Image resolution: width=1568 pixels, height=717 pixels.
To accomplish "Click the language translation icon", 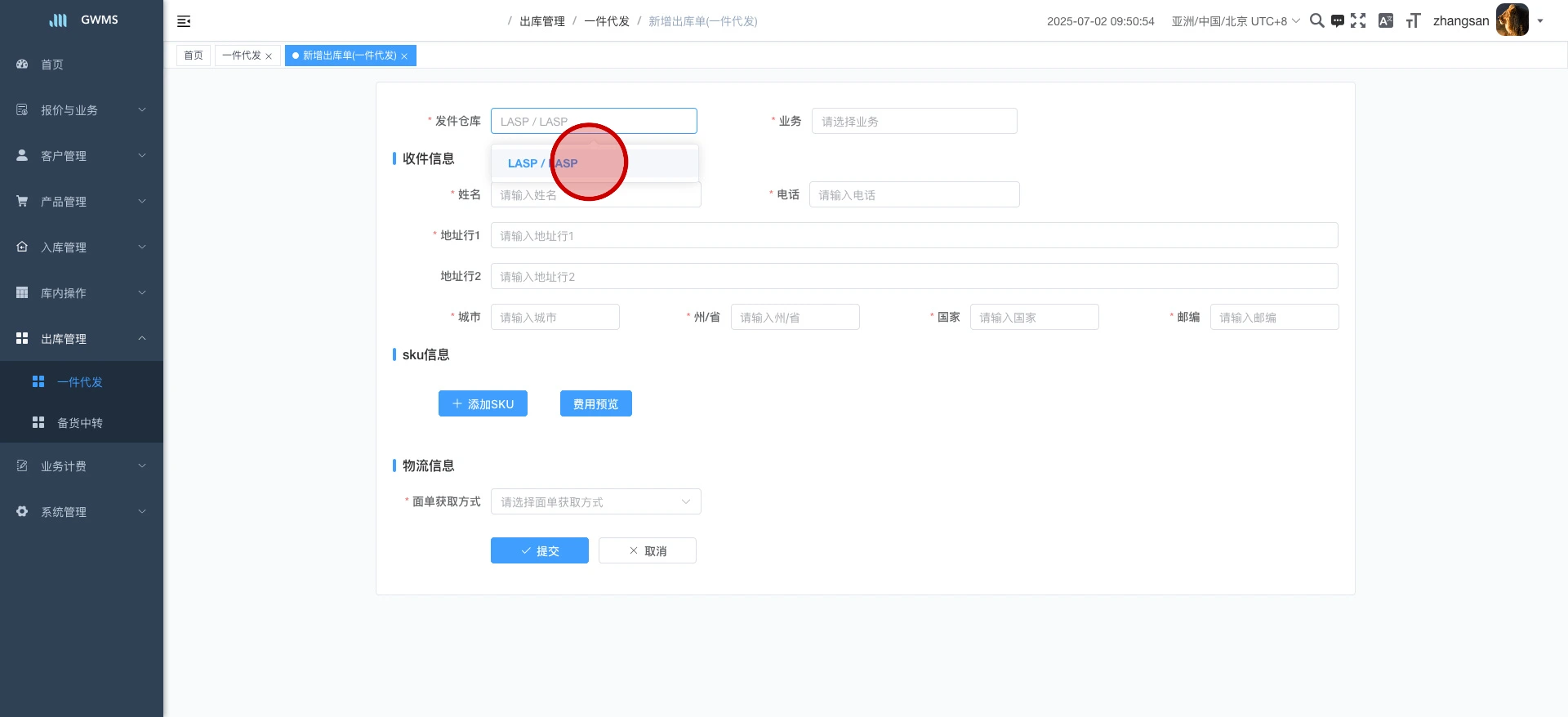I will coord(1386,21).
